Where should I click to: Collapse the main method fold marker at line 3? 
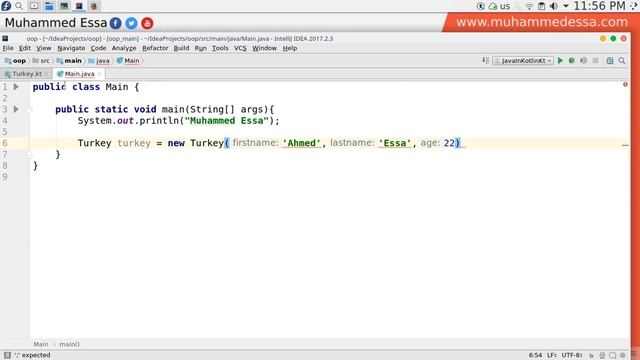tap(29, 109)
